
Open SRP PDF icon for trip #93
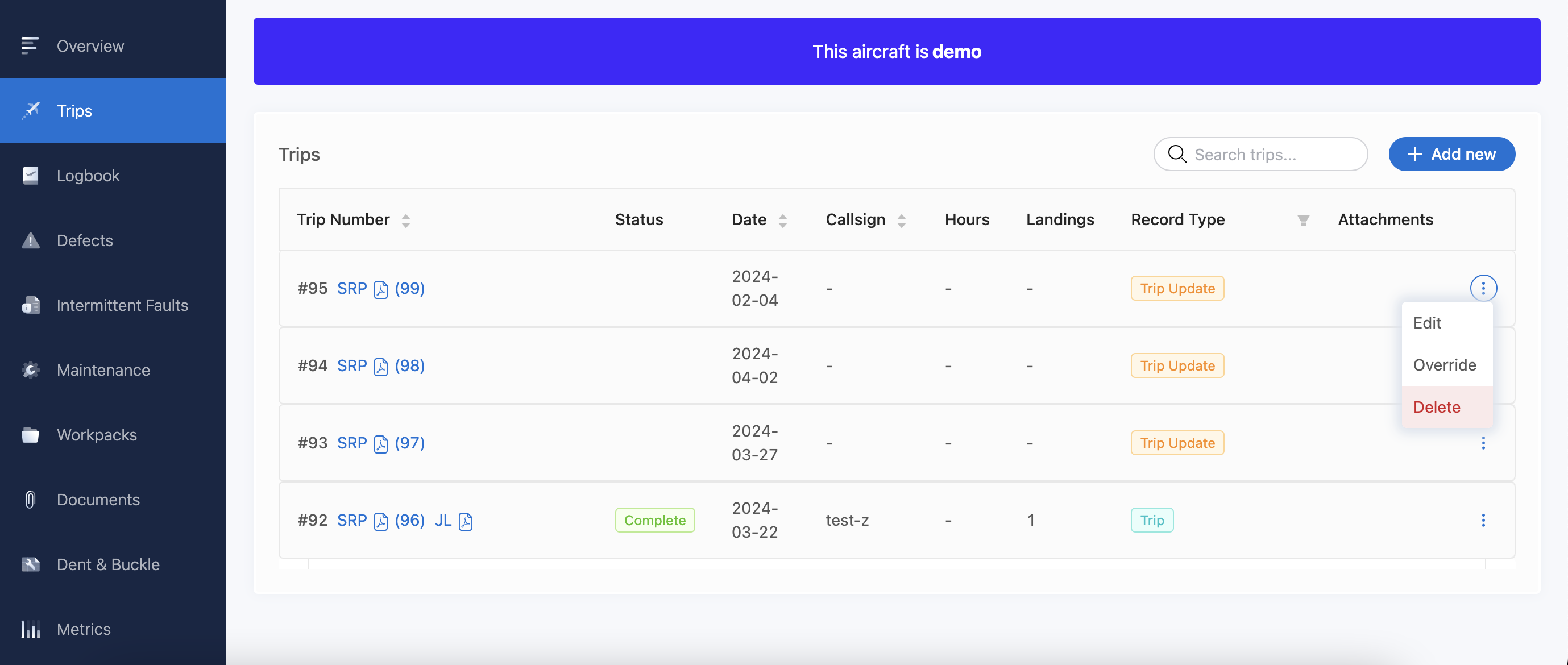coord(380,443)
